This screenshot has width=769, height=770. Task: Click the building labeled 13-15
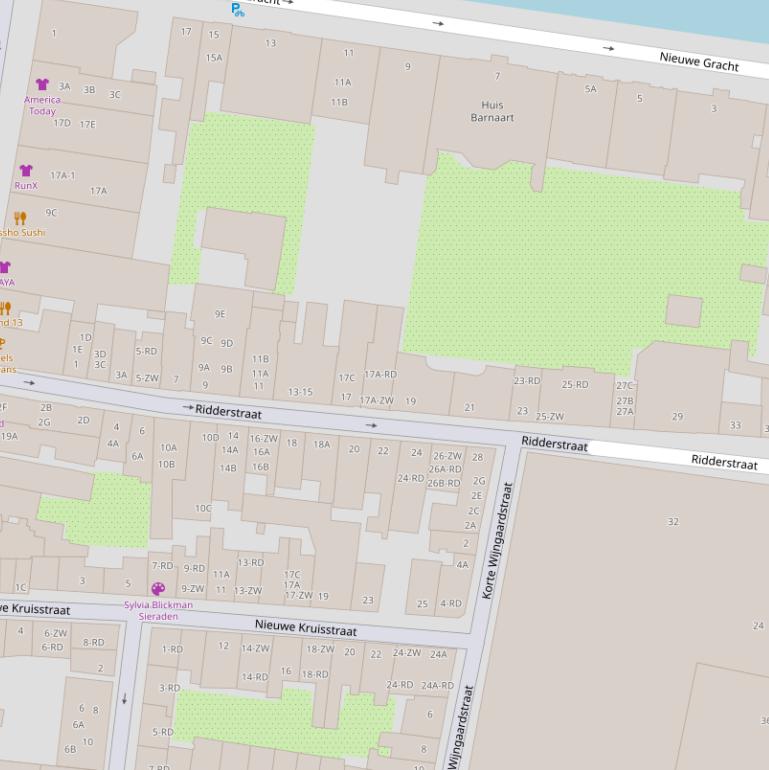(x=300, y=392)
